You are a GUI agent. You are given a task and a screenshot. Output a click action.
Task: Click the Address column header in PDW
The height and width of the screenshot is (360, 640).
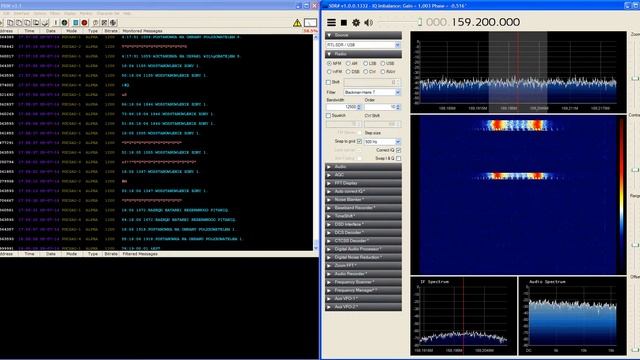point(6,31)
